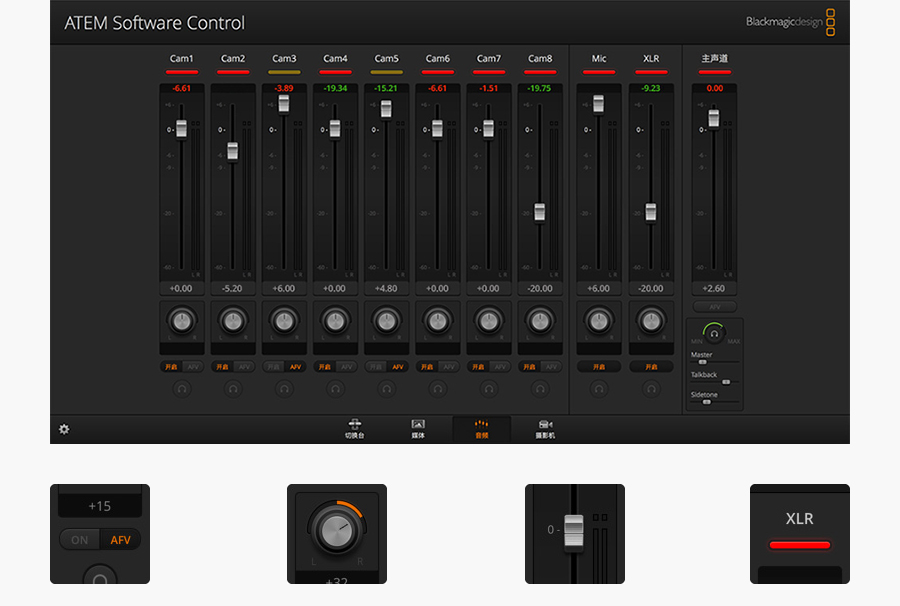900x606 pixels.
Task: Enable AFV on Cam7 channel
Action: [499, 367]
